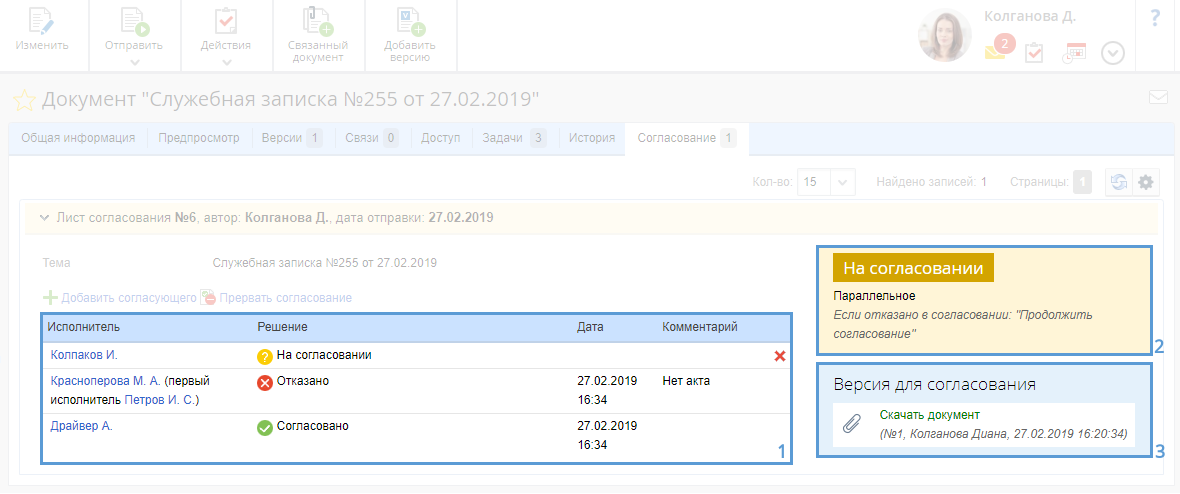Click the На согласовании status badge
The height and width of the screenshot is (494, 1180).
click(x=914, y=268)
